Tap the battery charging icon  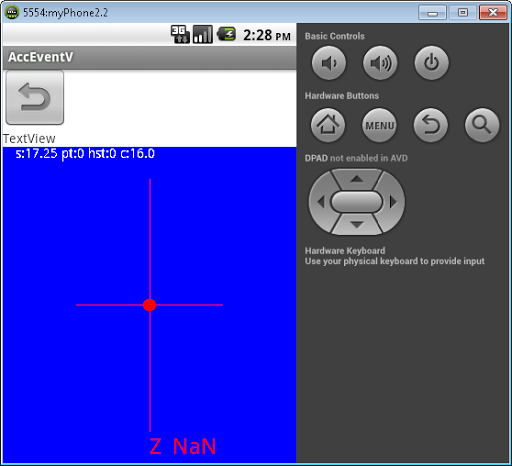(x=226, y=34)
